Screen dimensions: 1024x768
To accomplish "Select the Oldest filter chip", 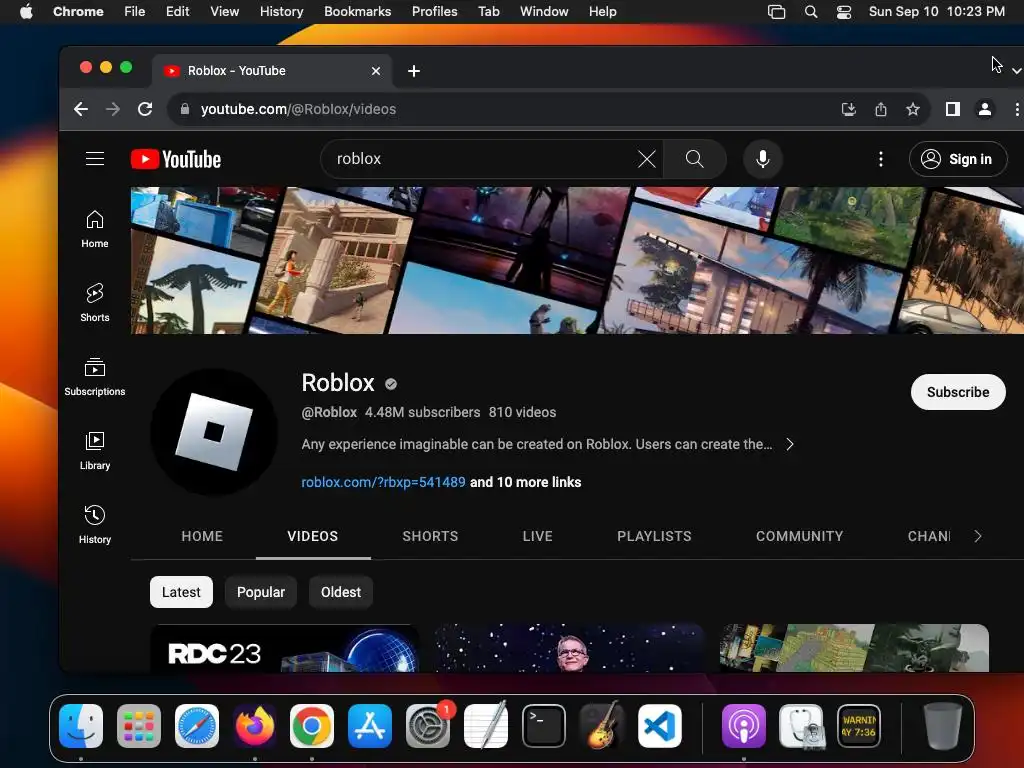I will [x=340, y=592].
